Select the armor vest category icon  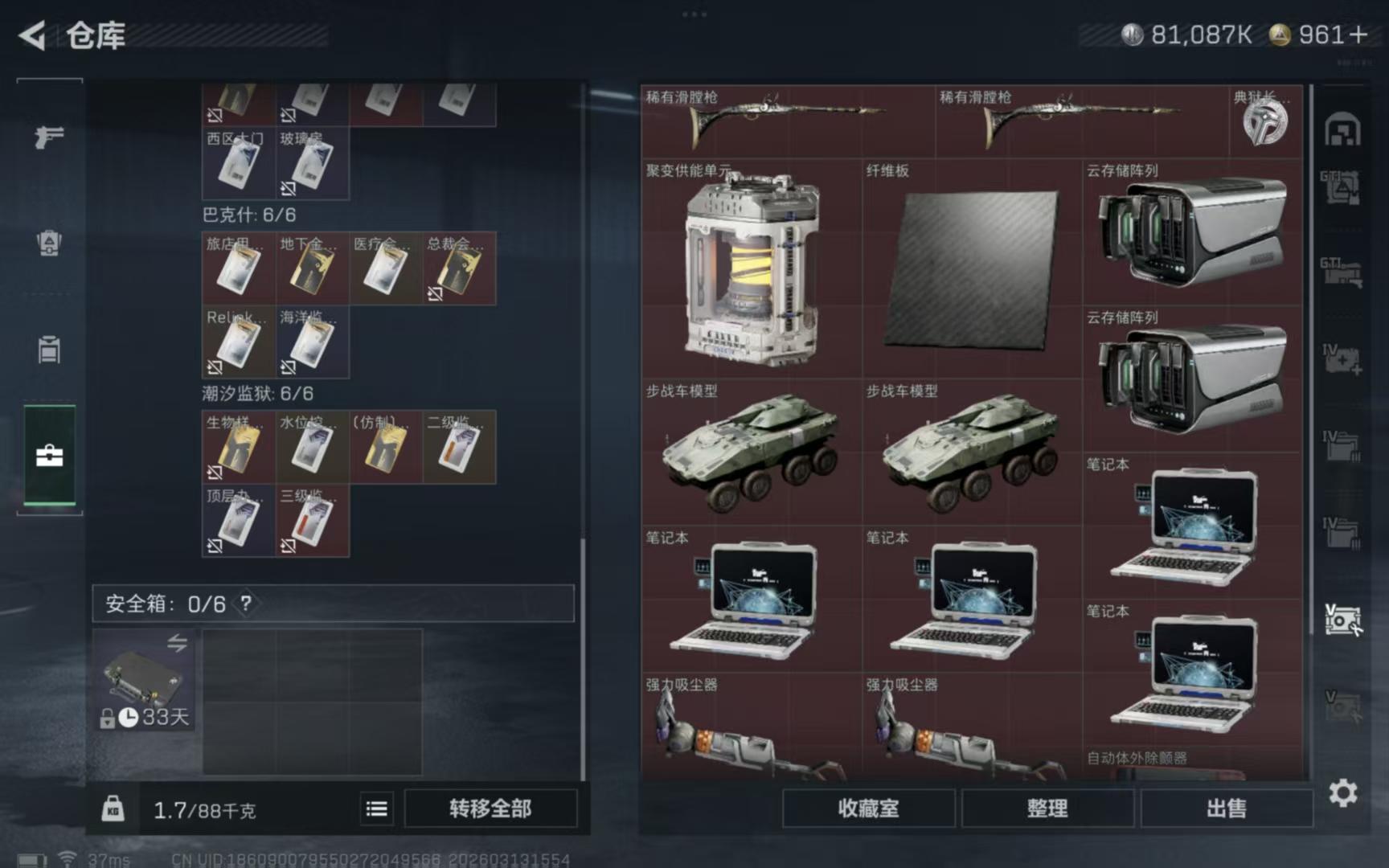coord(49,350)
